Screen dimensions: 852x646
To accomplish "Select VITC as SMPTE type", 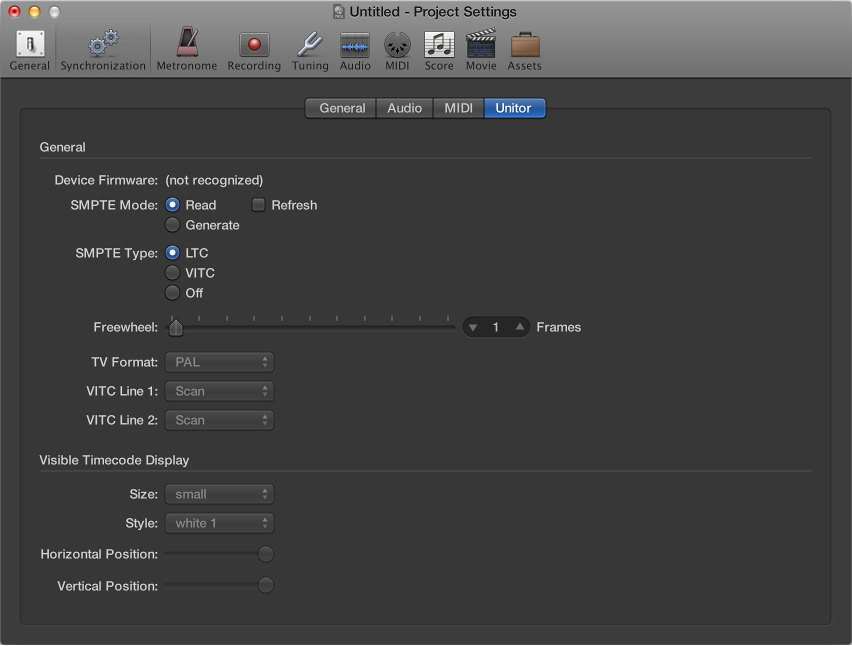I will pyautogui.click(x=172, y=273).
